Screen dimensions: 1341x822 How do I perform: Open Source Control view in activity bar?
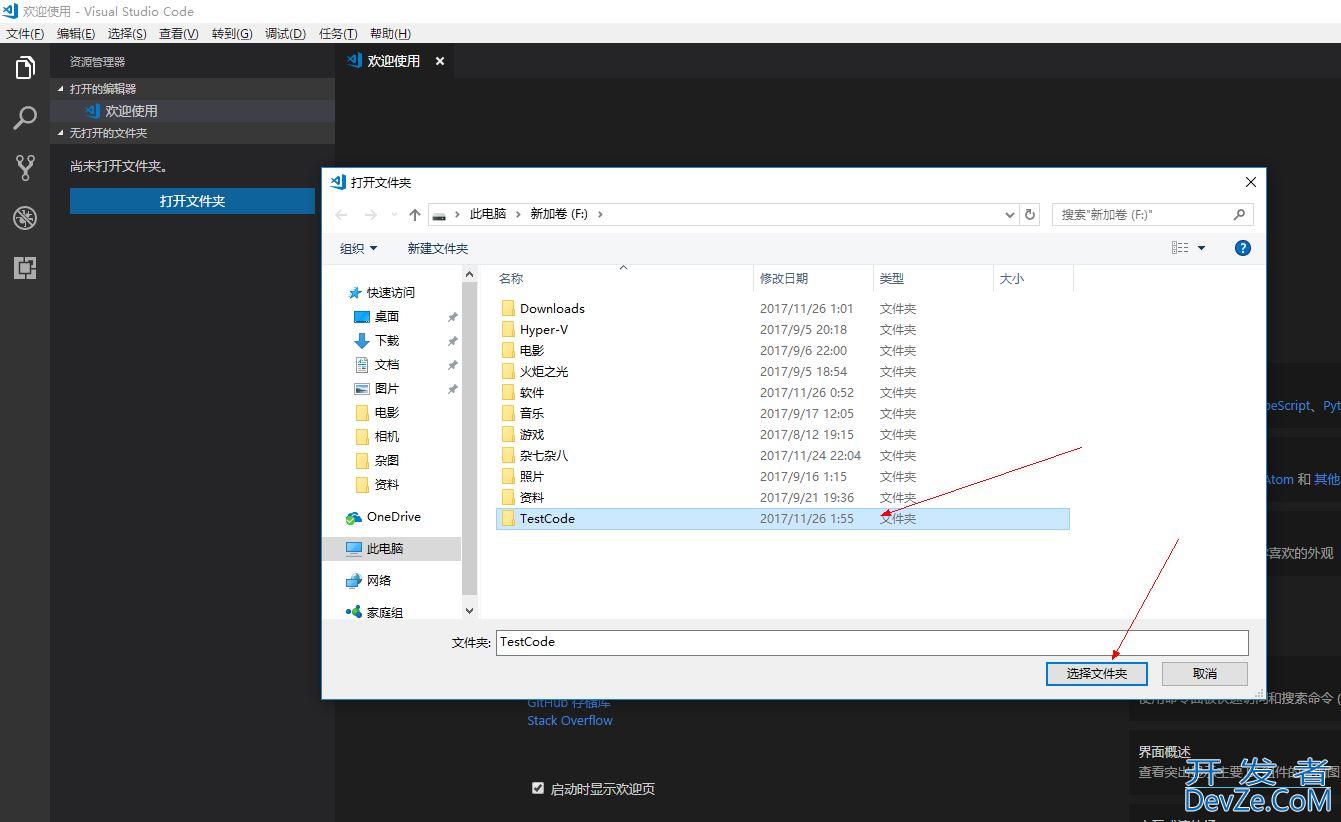25,167
